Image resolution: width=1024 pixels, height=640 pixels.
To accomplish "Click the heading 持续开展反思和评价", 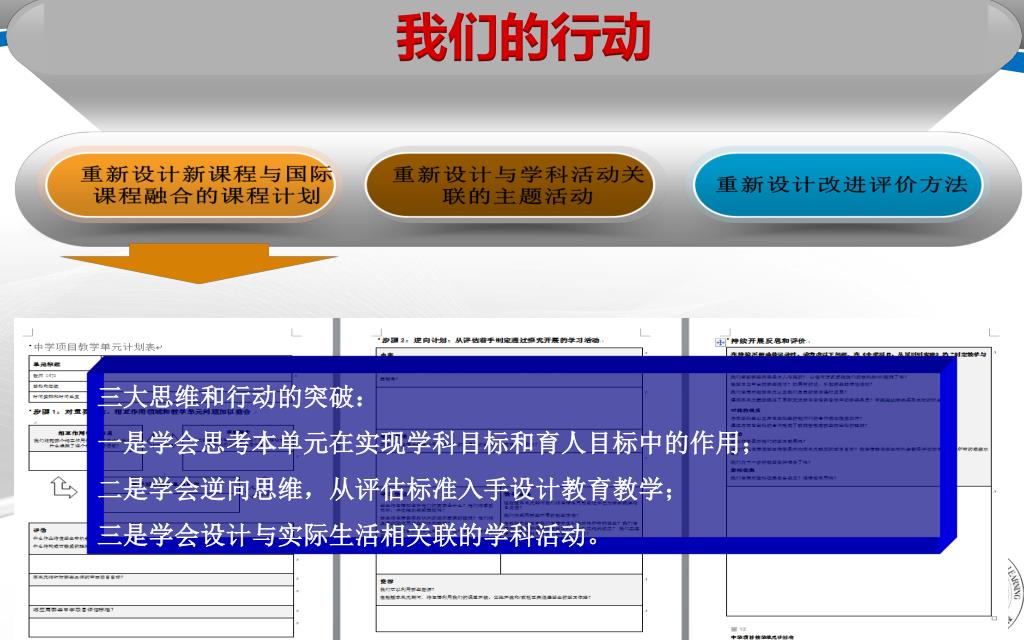I will 768,341.
